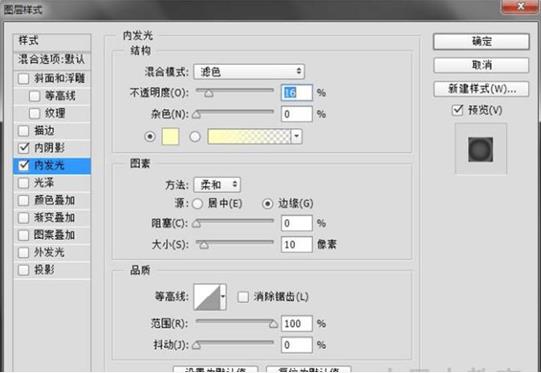This screenshot has width=541, height=373.
Task: Click the yellow glow color swatch
Action: coord(170,137)
